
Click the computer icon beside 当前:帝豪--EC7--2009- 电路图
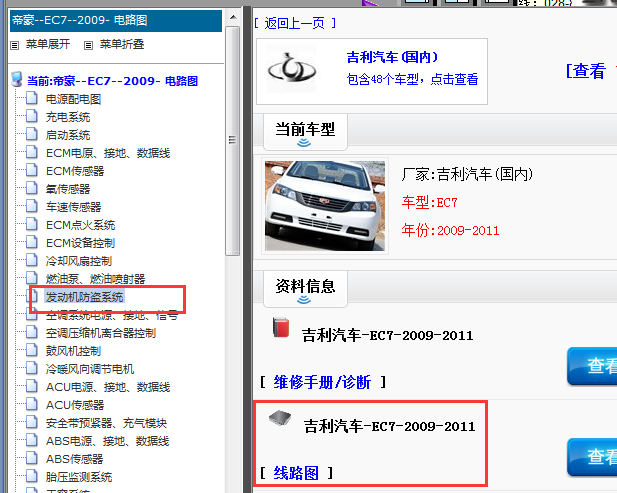coord(17,79)
